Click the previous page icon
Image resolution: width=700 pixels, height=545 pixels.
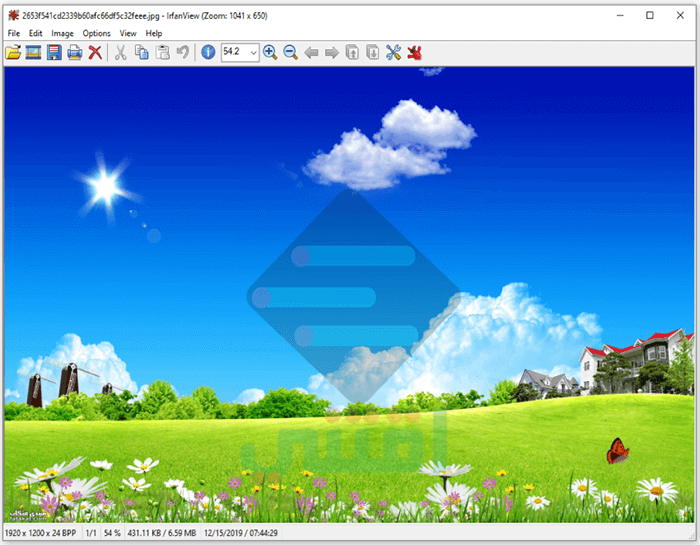352,53
